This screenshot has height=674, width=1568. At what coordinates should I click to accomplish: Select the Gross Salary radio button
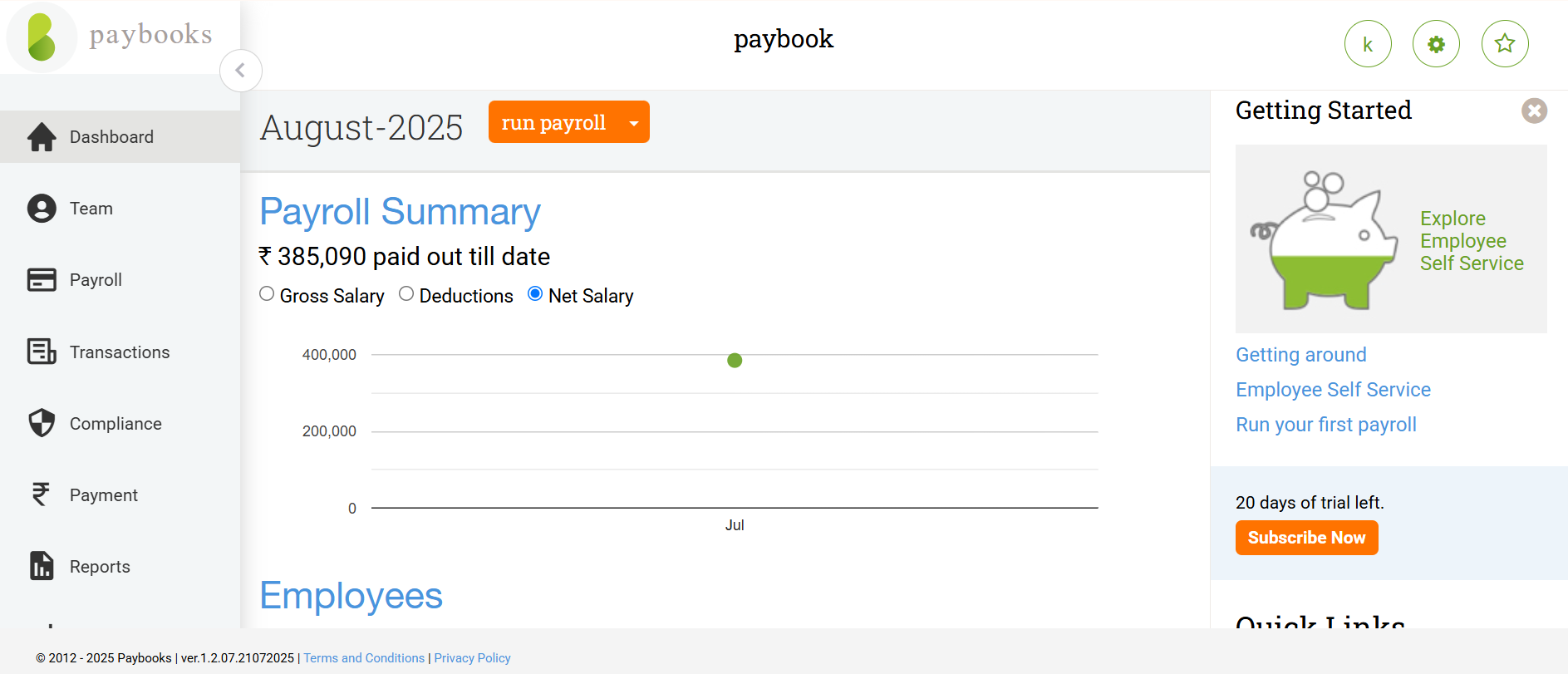click(267, 293)
